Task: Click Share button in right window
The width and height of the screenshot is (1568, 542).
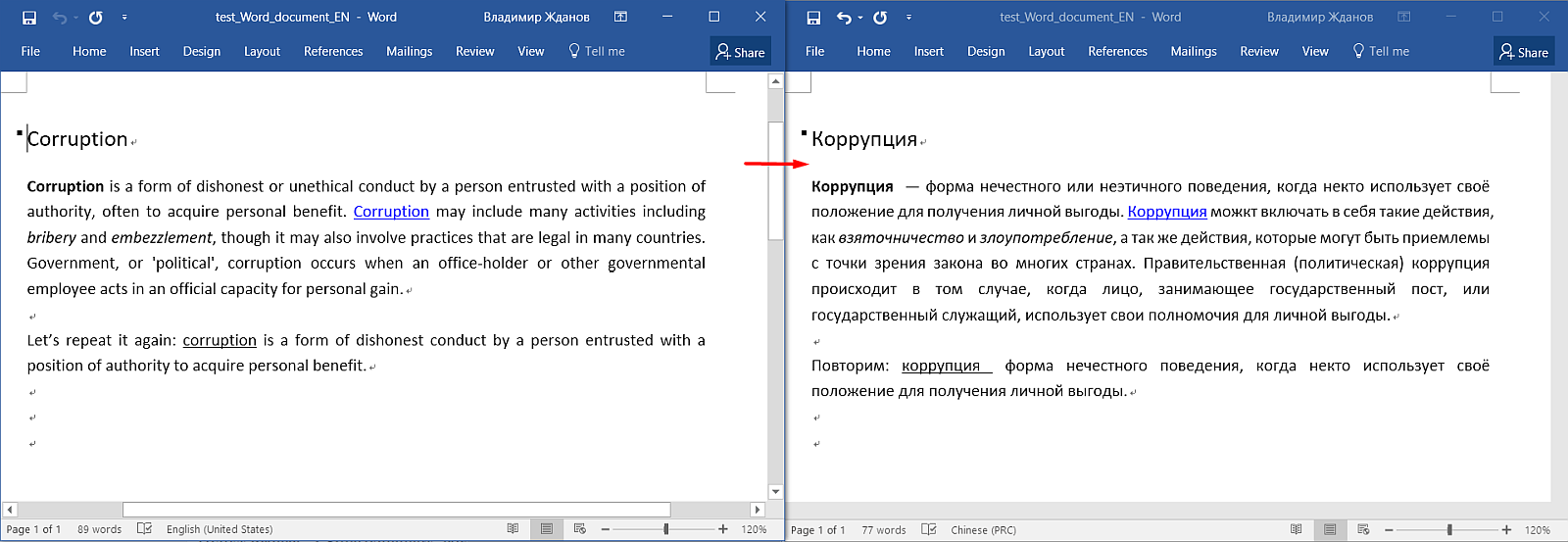Action: coord(1525,52)
